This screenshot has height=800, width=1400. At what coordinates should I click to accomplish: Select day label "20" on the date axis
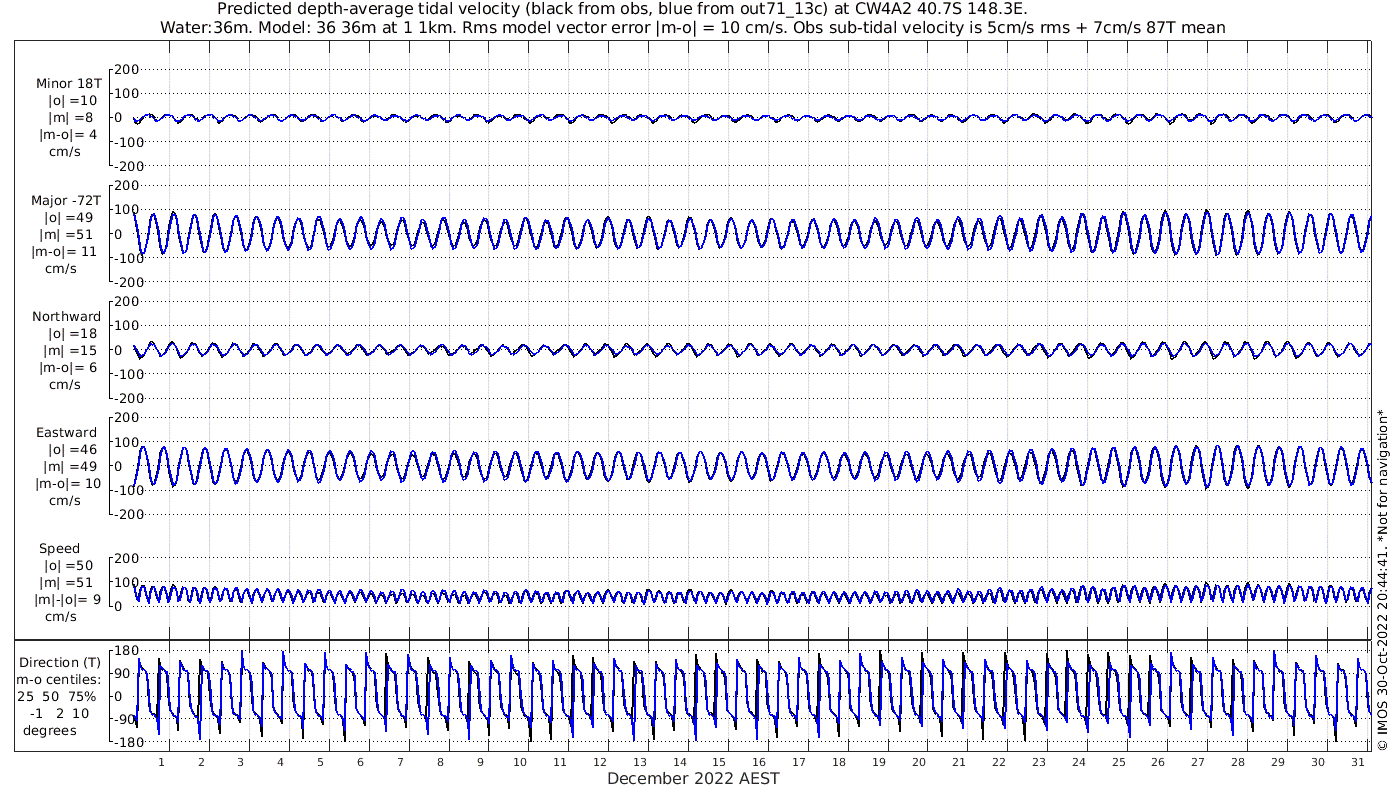919,763
